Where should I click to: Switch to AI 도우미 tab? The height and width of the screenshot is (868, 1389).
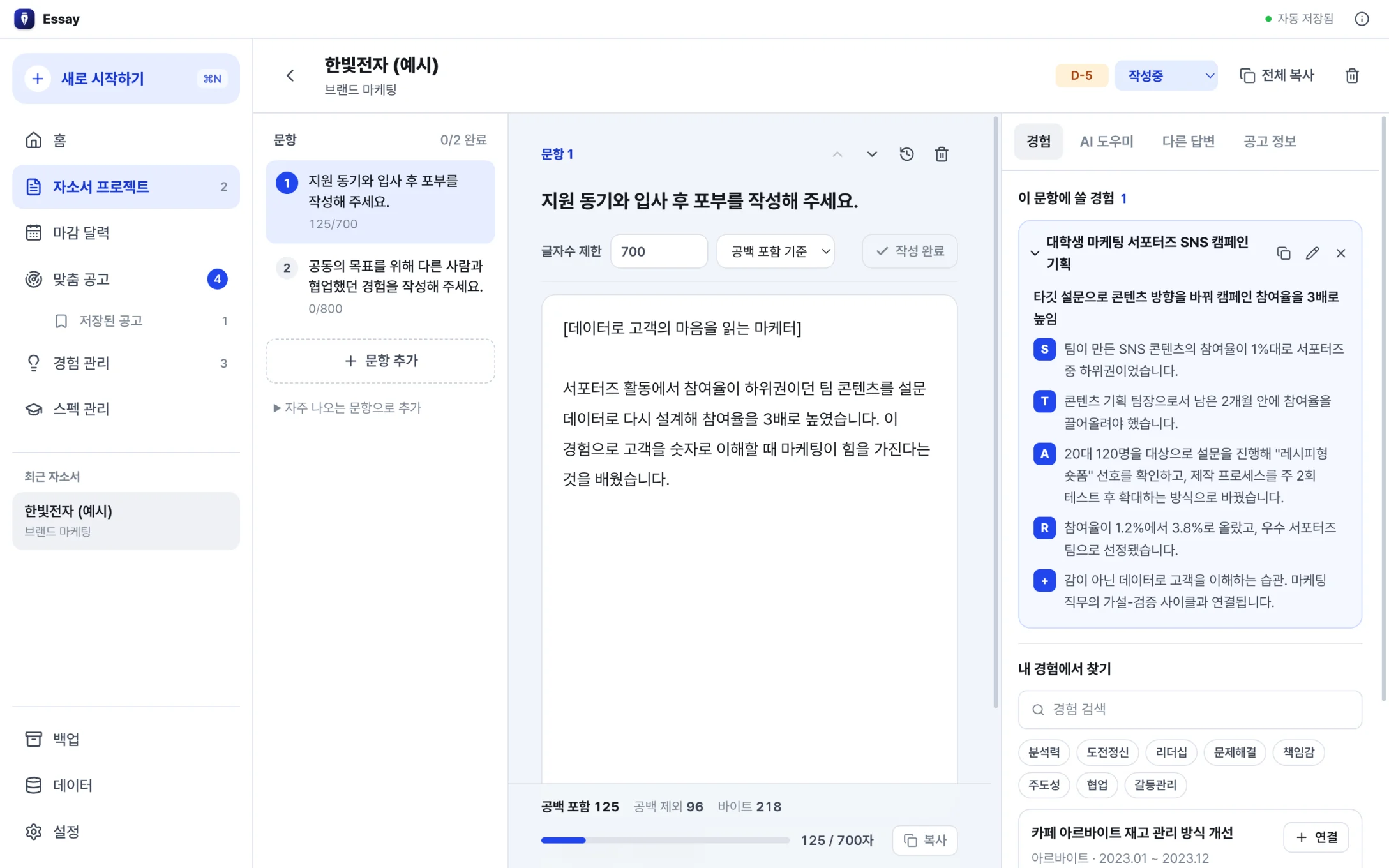[1106, 141]
